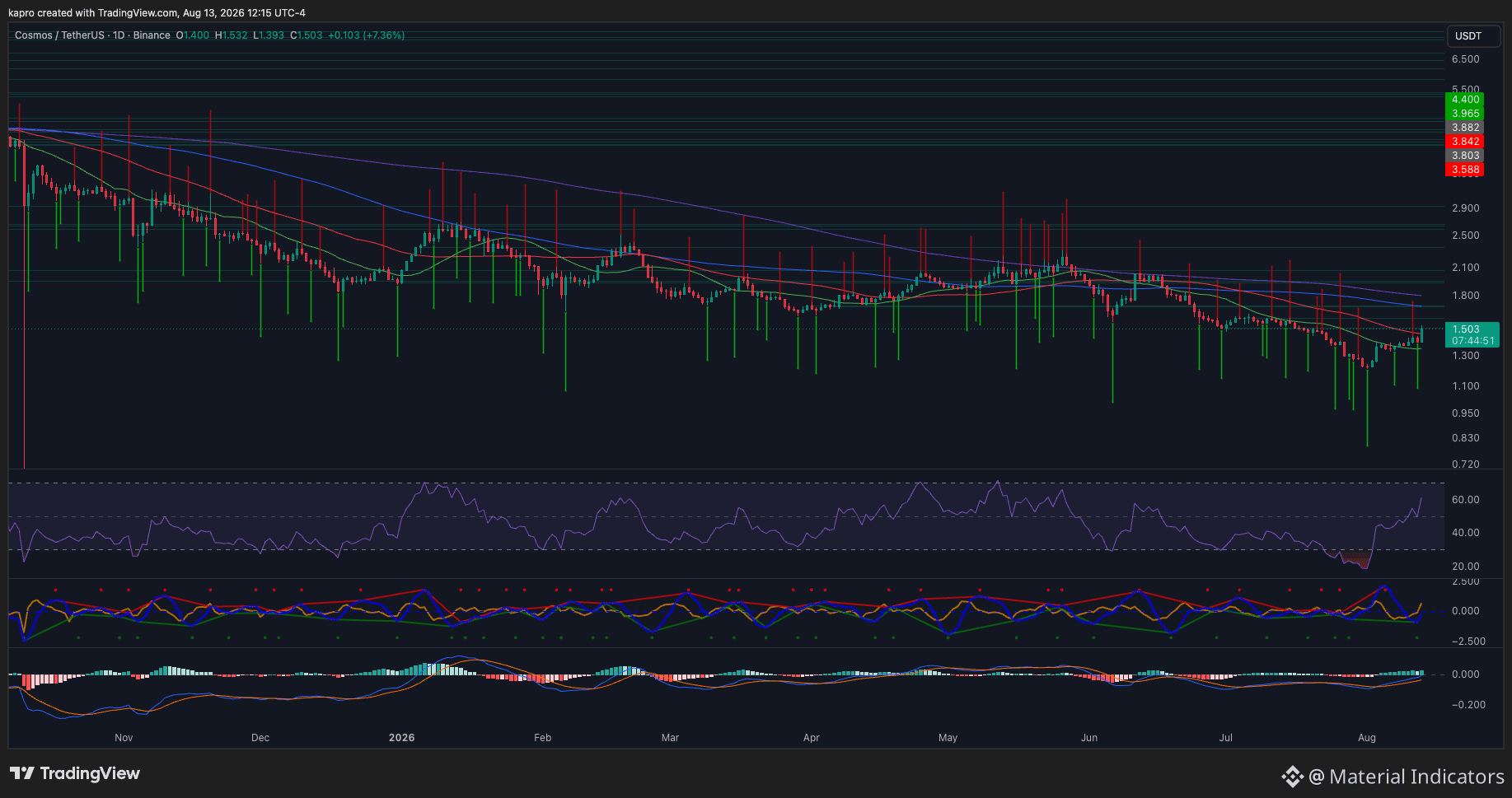
Task: Click the Apr label on the time axis
Action: click(x=812, y=738)
